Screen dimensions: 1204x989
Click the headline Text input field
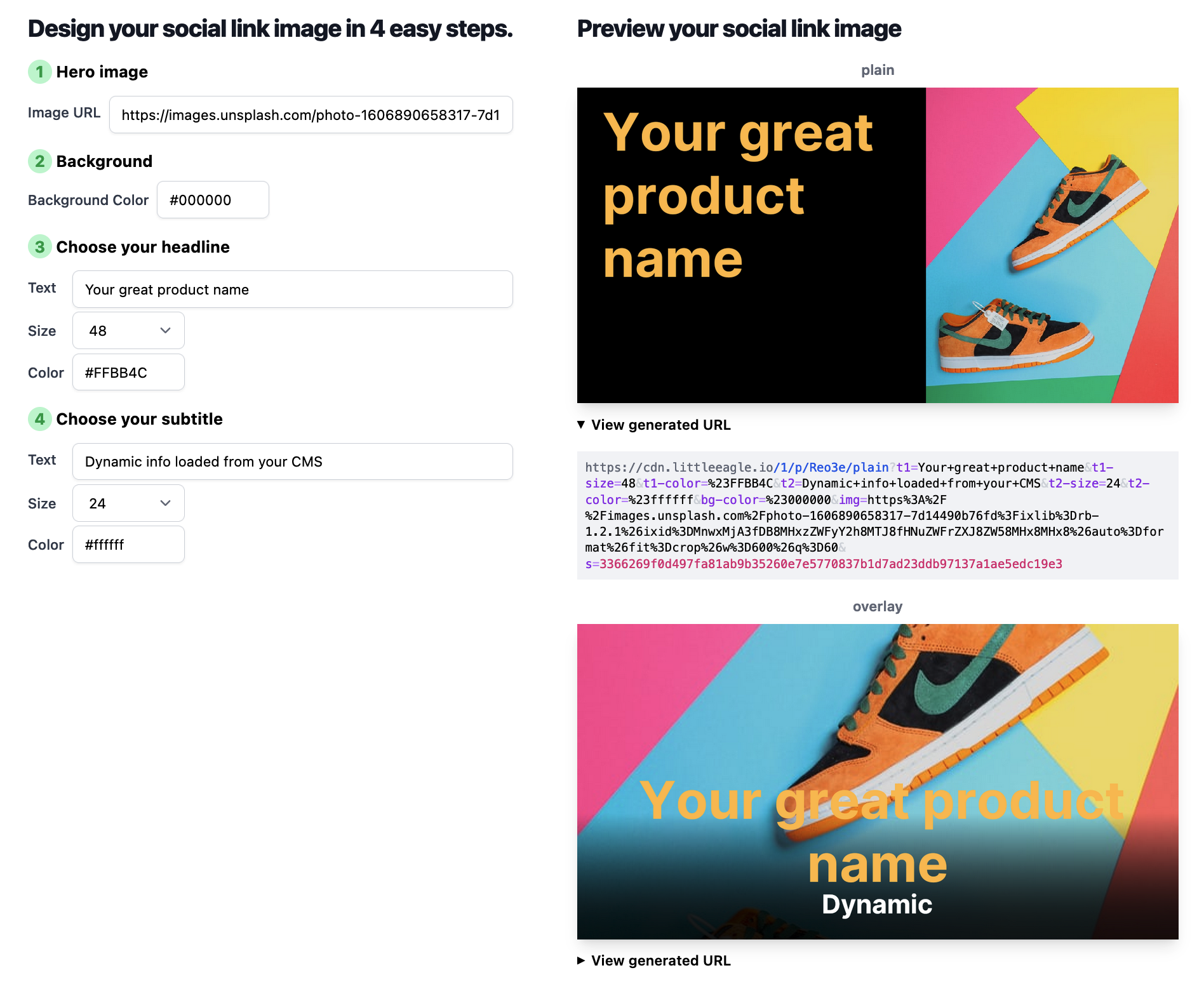[292, 289]
